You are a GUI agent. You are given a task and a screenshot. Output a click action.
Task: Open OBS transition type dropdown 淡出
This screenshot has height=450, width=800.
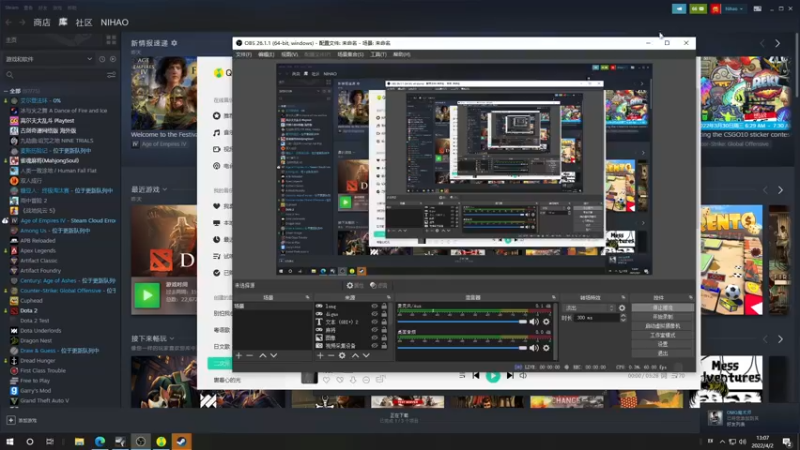589,308
